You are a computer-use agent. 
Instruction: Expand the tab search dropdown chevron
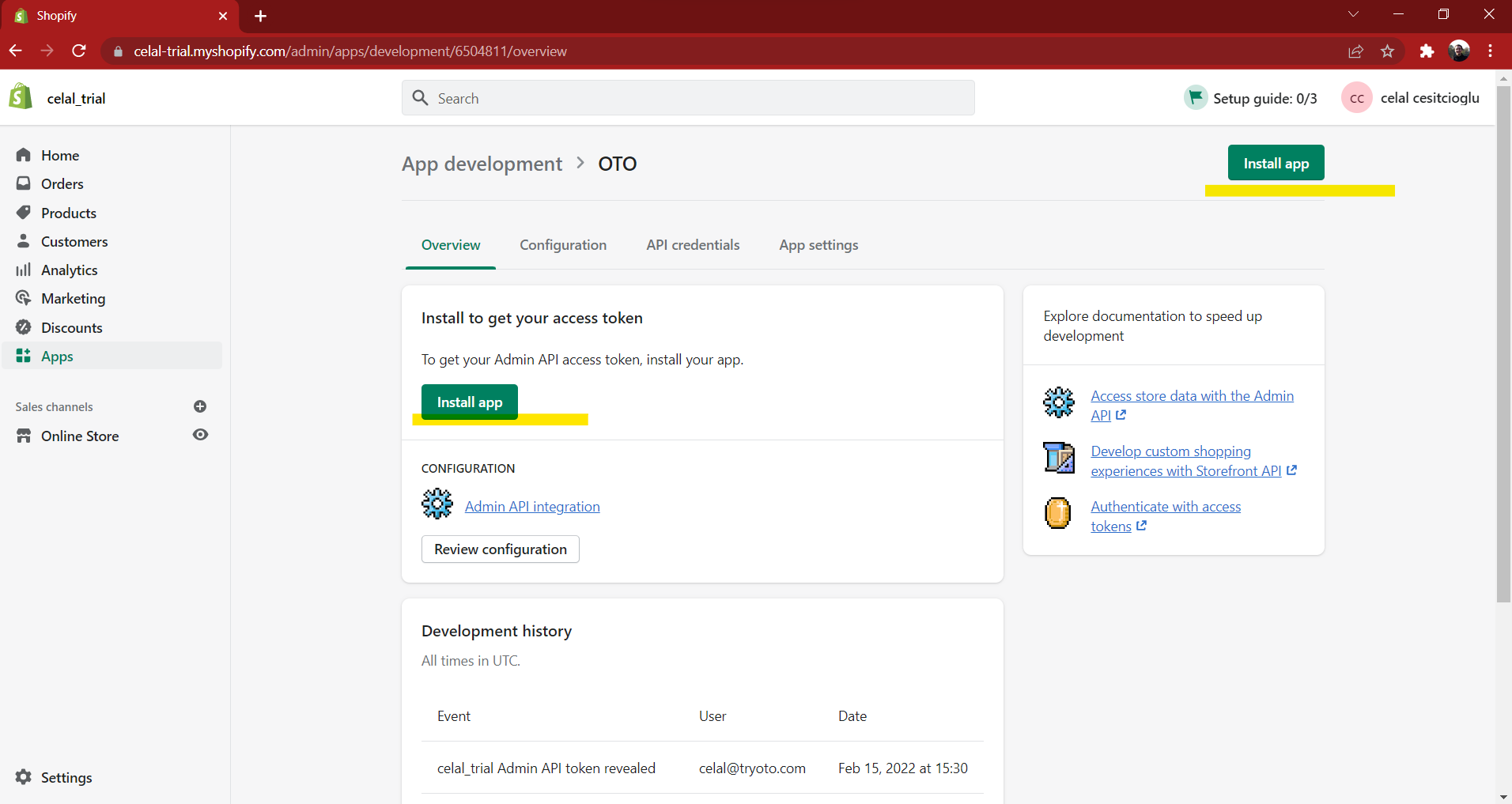tap(1353, 14)
